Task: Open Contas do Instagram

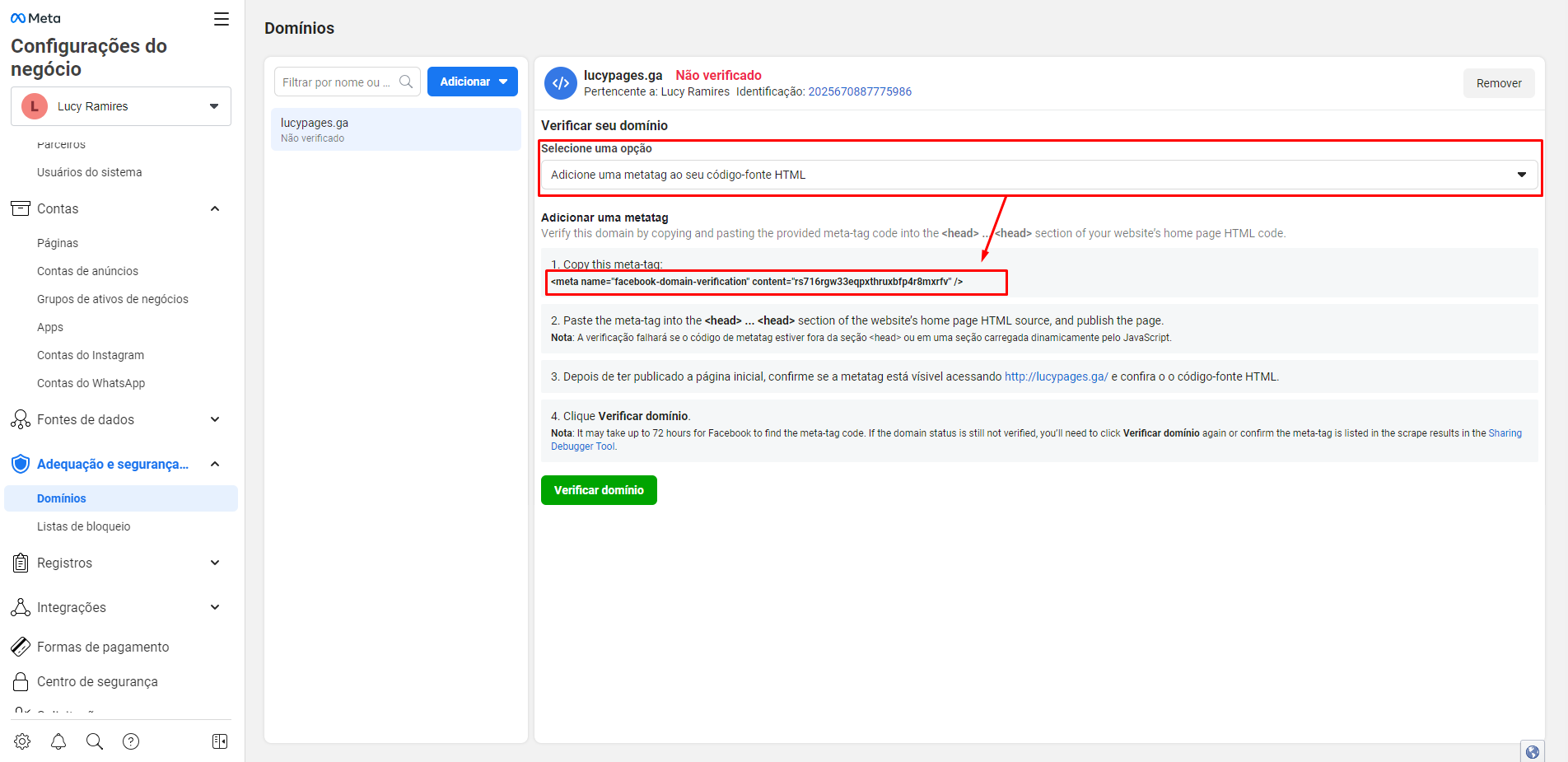Action: (x=91, y=355)
